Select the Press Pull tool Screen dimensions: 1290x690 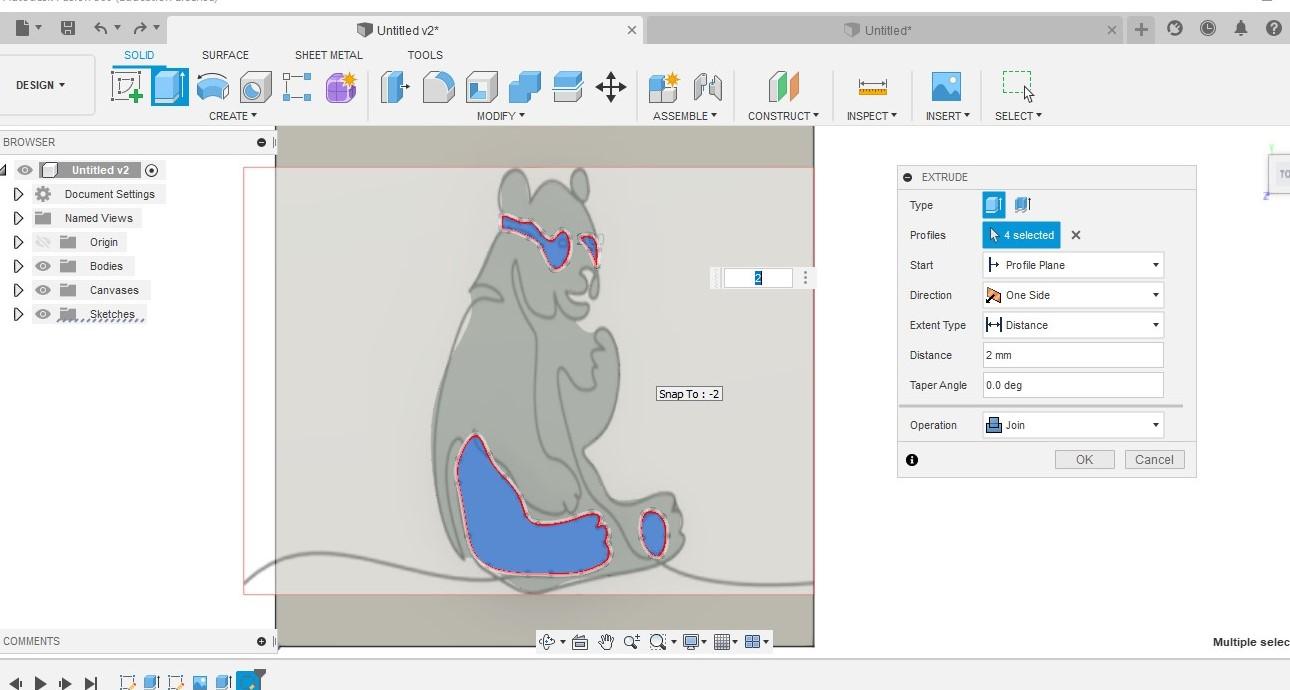click(395, 87)
